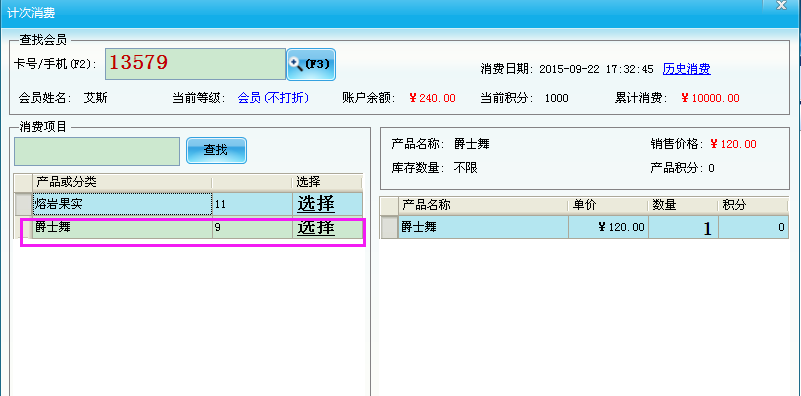Screen dimensions: 801x396
Task: Click the ￥120.00 unit price cell
Action: click(x=608, y=227)
